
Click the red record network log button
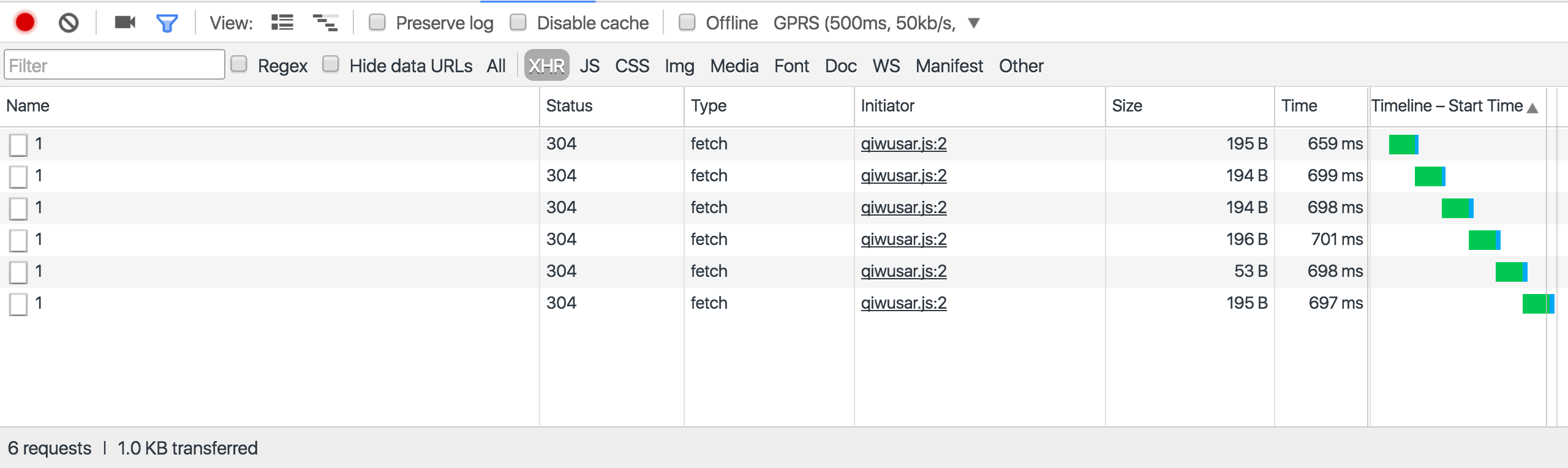tap(25, 23)
